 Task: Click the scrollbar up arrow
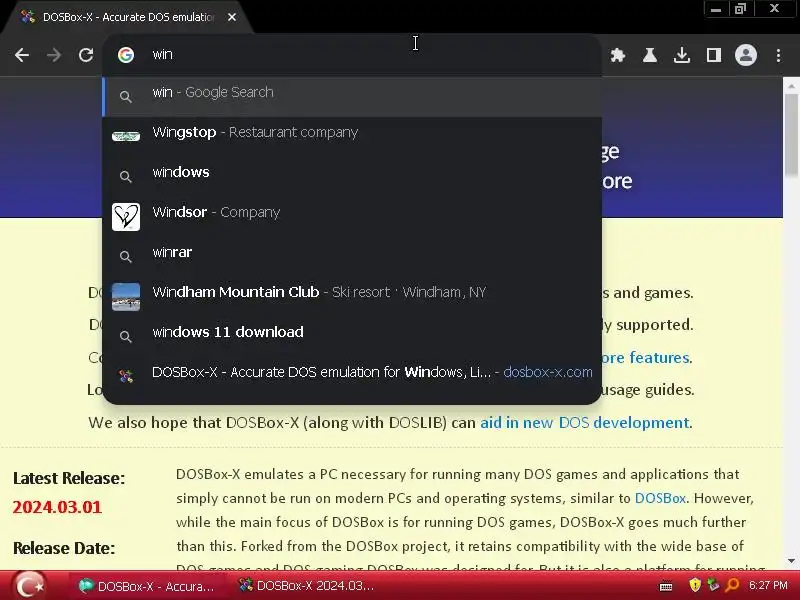click(791, 86)
